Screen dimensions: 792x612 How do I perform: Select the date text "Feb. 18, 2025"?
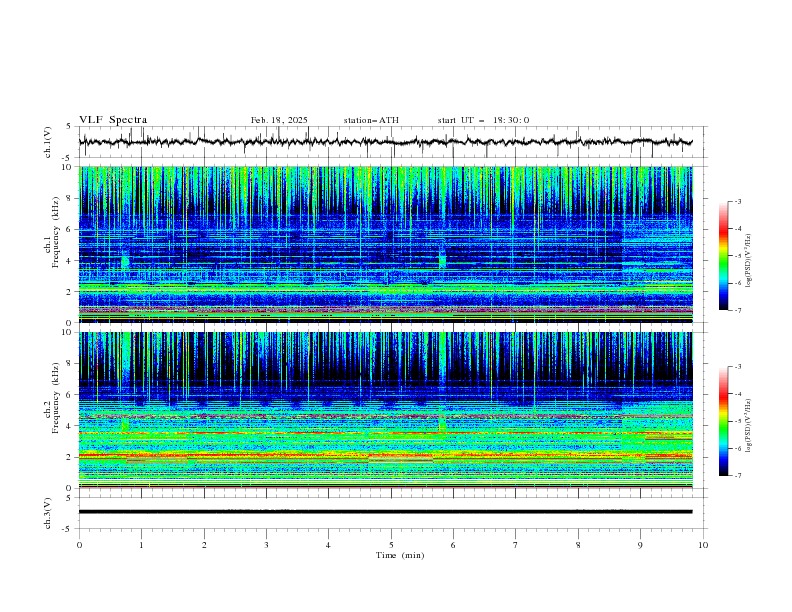click(279, 120)
